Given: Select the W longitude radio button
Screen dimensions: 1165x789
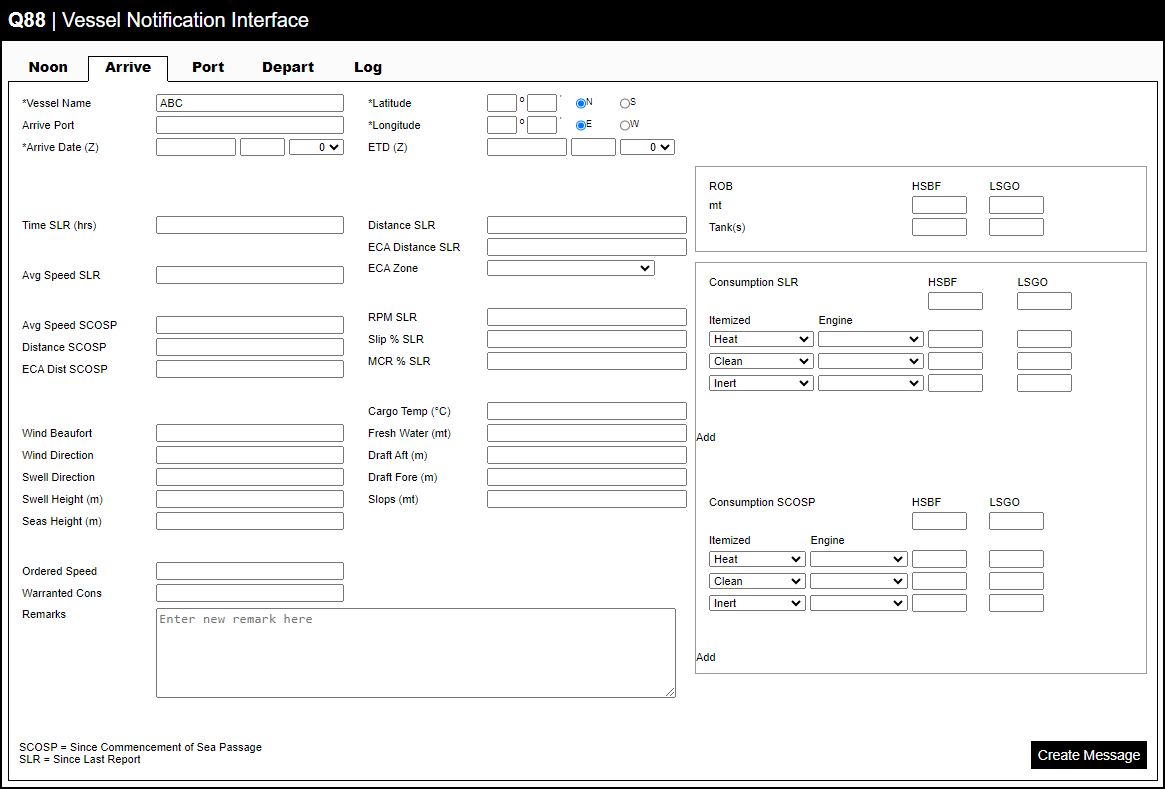Looking at the screenshot, I should [625, 125].
